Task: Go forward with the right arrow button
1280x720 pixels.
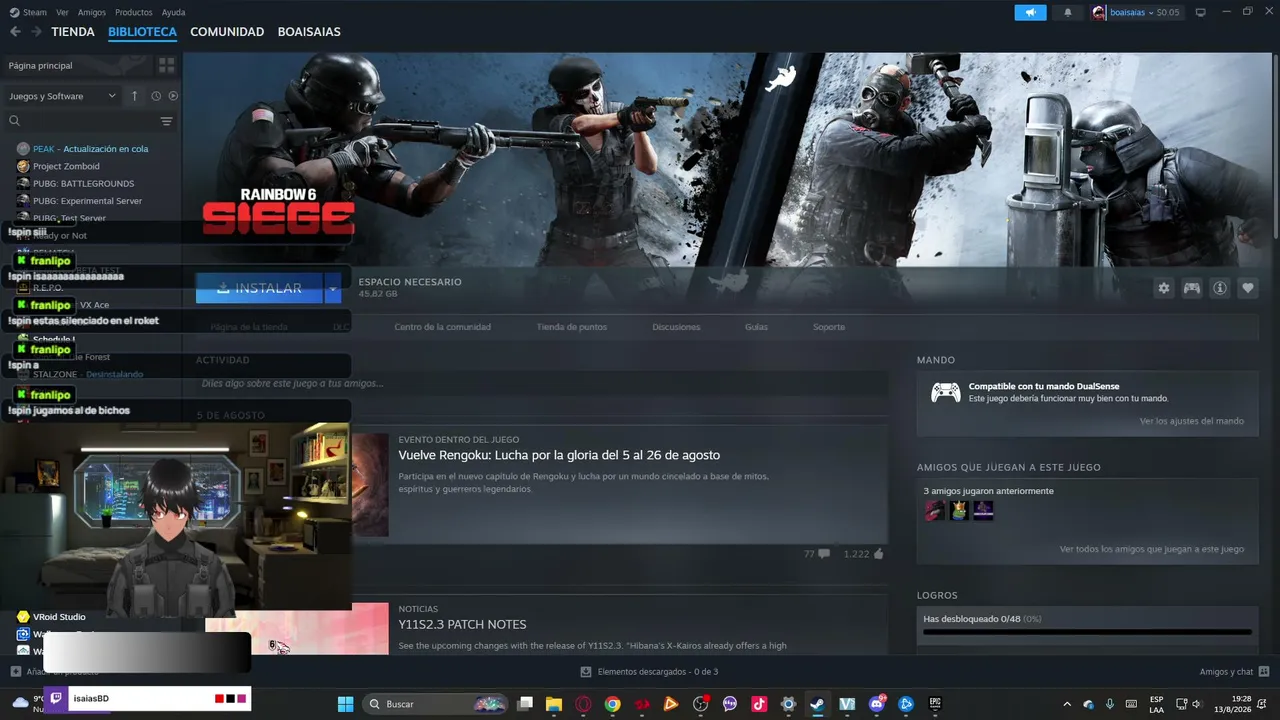Action: tap(36, 32)
